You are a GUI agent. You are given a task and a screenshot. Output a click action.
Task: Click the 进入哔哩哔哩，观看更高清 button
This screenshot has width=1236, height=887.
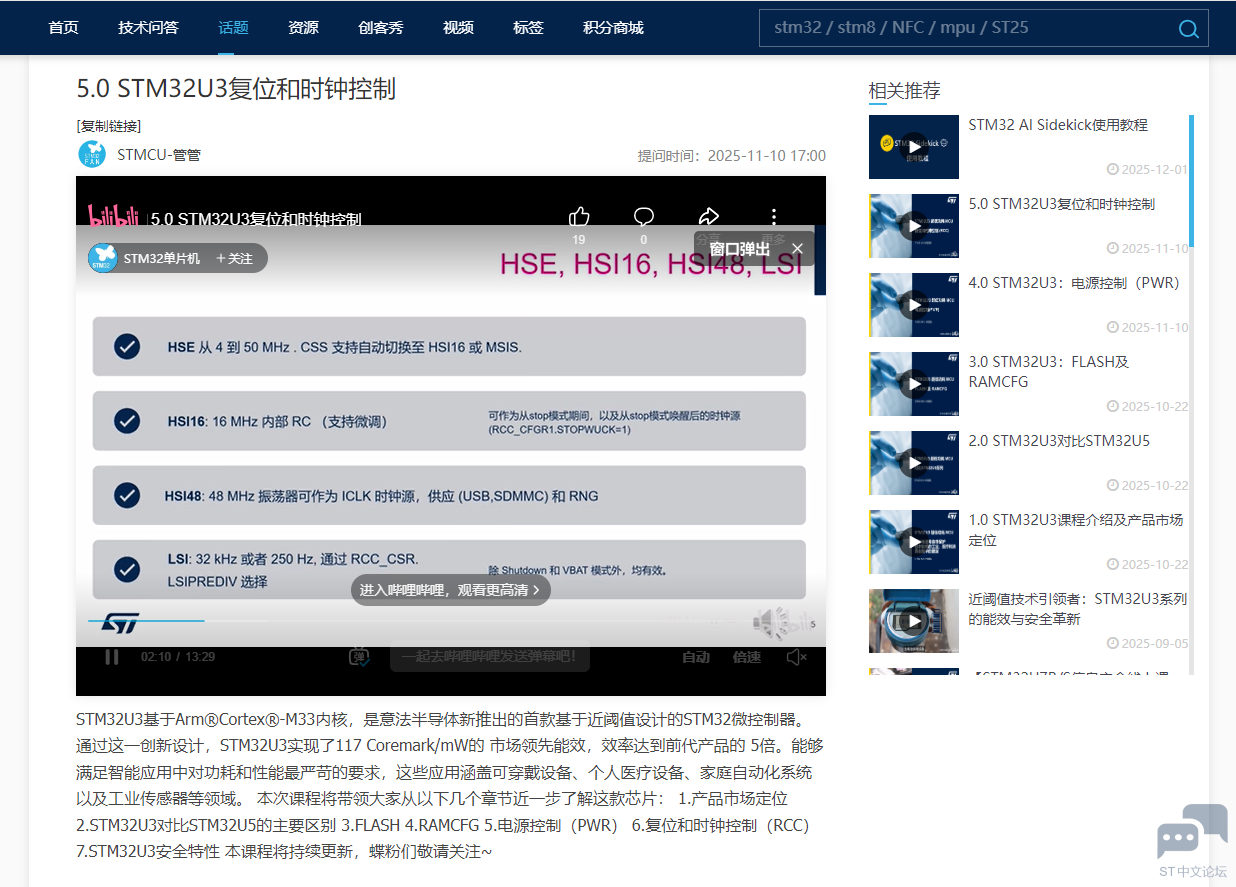coord(450,590)
